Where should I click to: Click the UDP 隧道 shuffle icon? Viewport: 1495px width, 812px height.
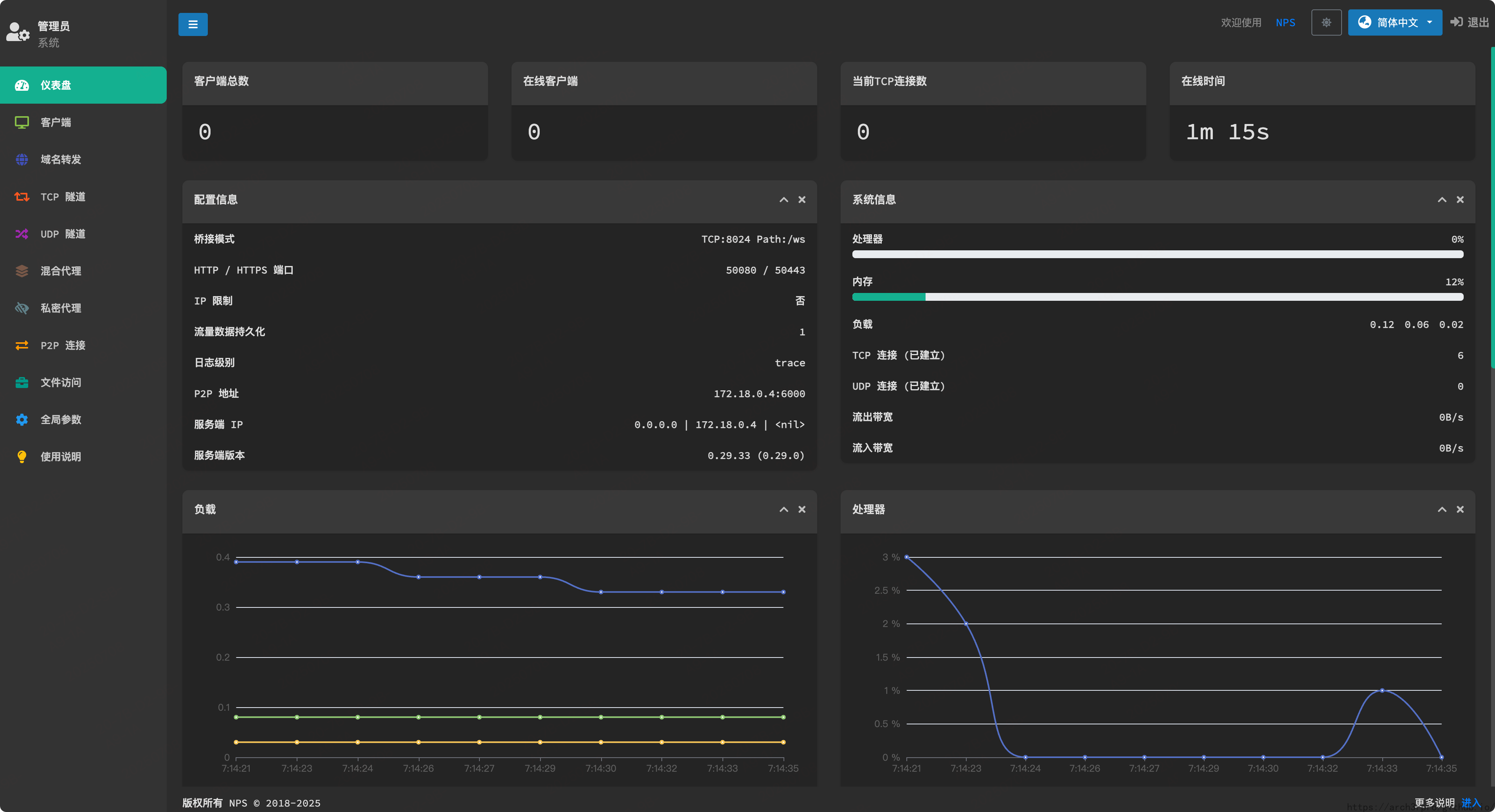click(x=22, y=234)
